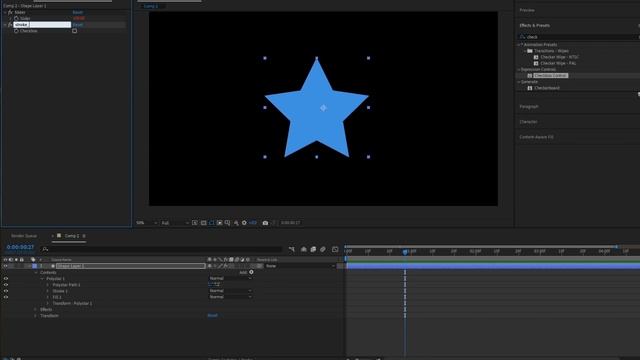Open the Paragraph panel
Viewport: 640px width, 360px height.
[529, 107]
